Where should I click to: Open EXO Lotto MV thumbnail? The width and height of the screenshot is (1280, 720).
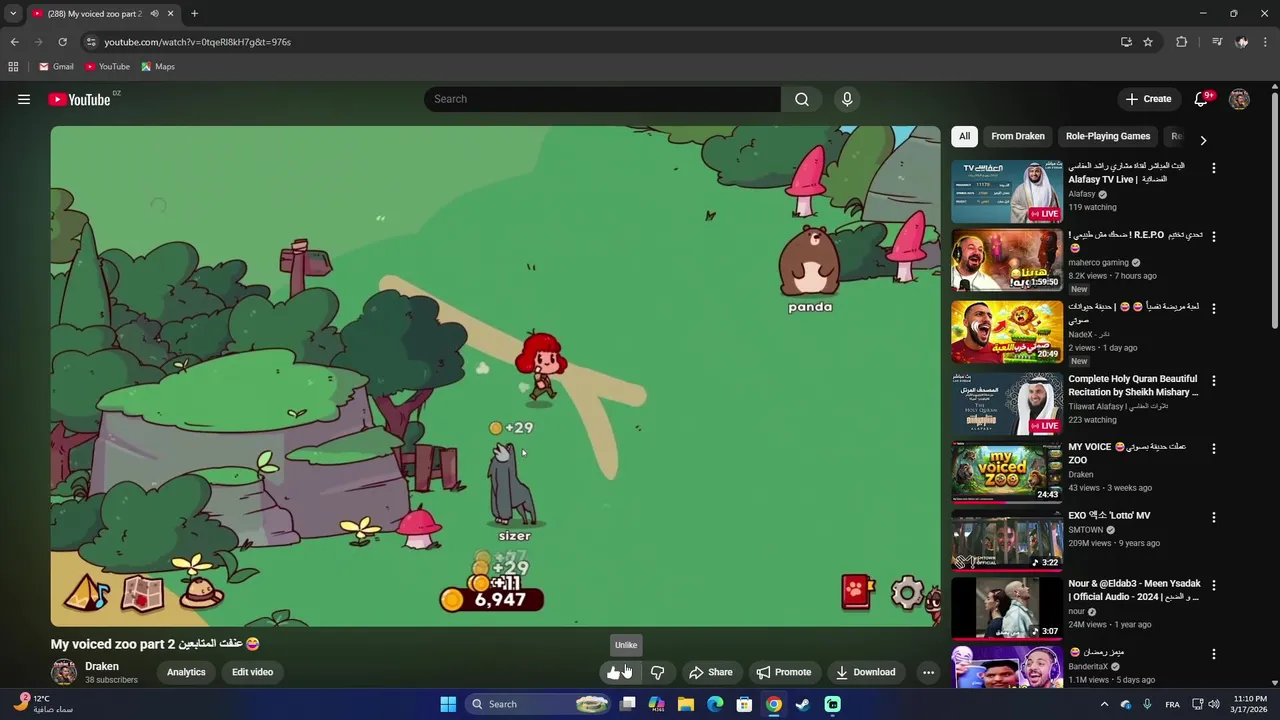[1007, 540]
